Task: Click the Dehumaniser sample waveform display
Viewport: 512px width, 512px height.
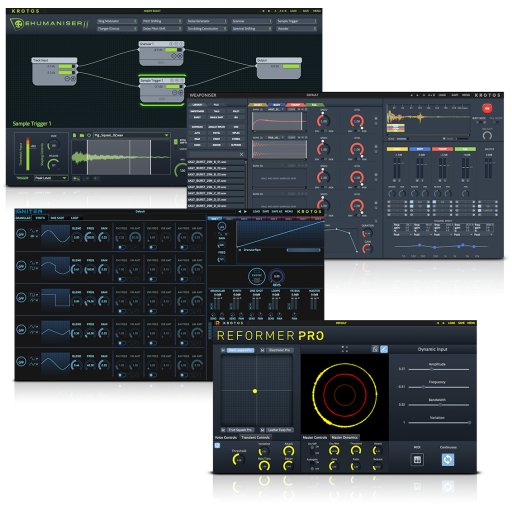Action: pyautogui.click(x=121, y=157)
